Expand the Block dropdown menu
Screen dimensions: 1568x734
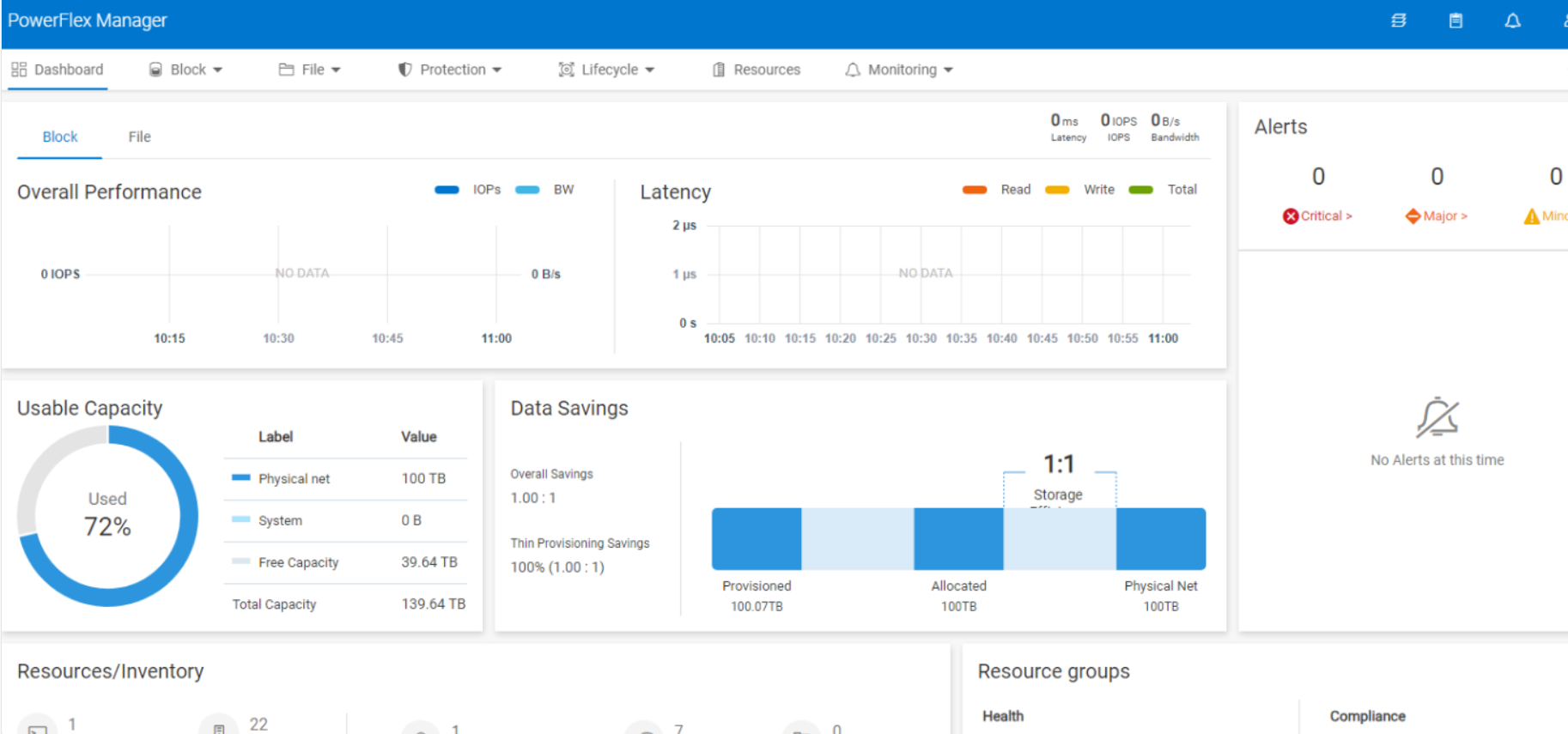tap(186, 70)
